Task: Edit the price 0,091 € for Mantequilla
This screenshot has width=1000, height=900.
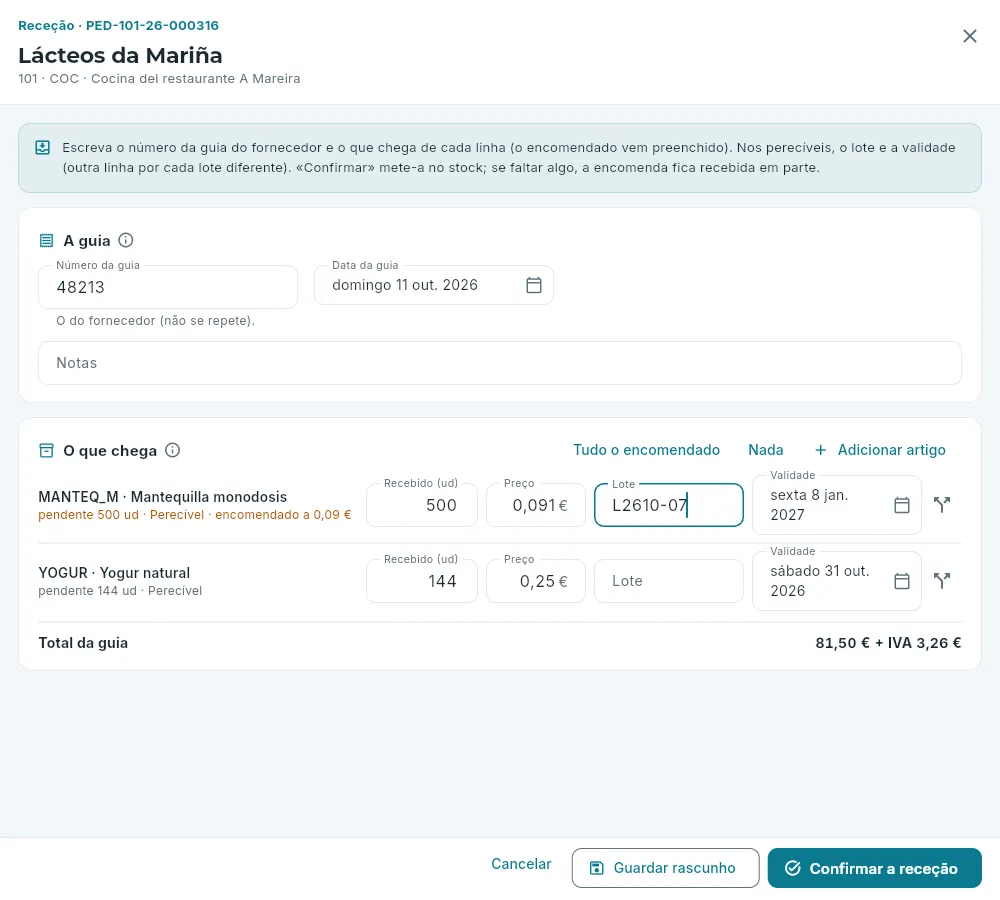Action: pyautogui.click(x=536, y=505)
